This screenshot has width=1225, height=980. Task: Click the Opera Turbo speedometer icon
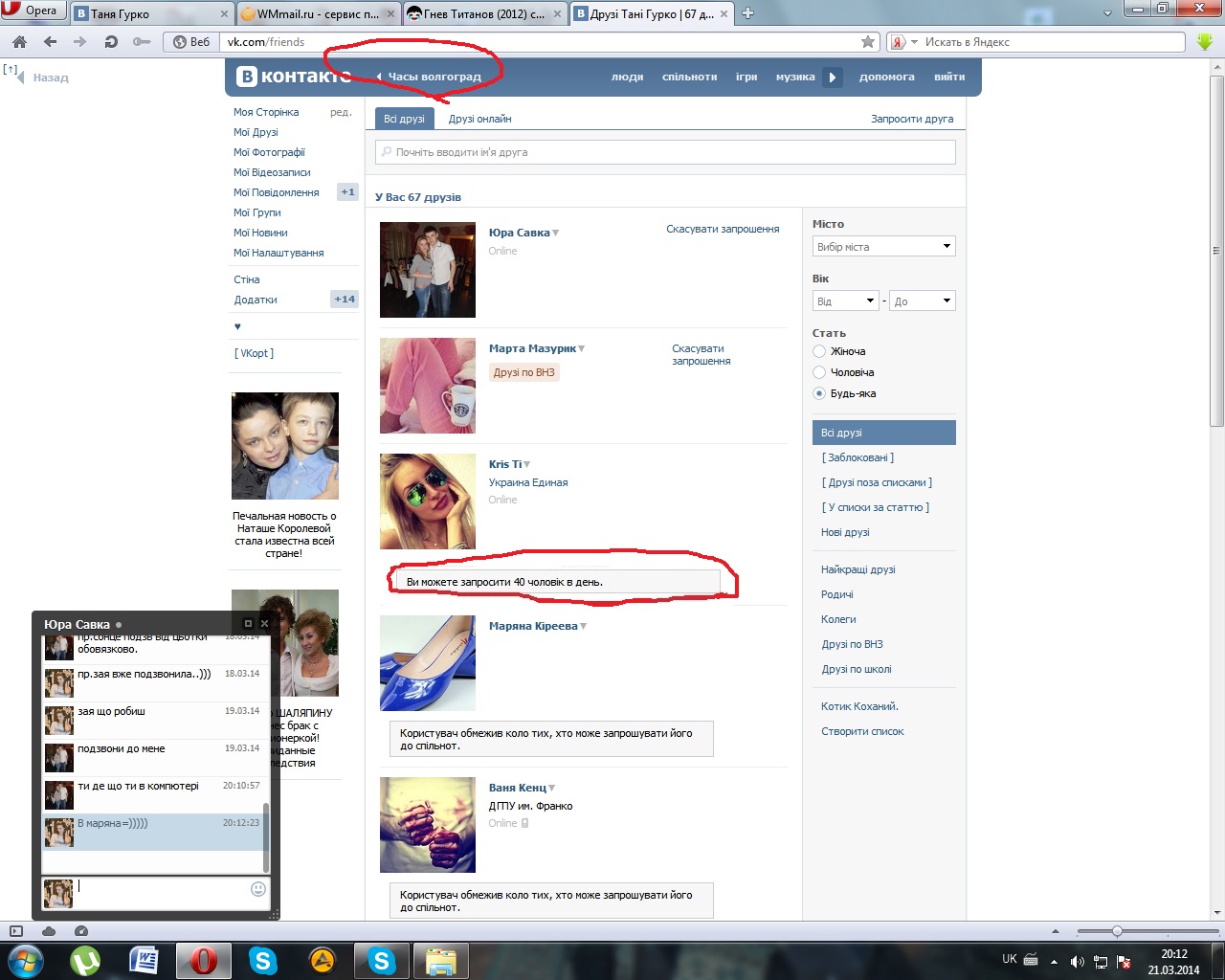coord(81,931)
